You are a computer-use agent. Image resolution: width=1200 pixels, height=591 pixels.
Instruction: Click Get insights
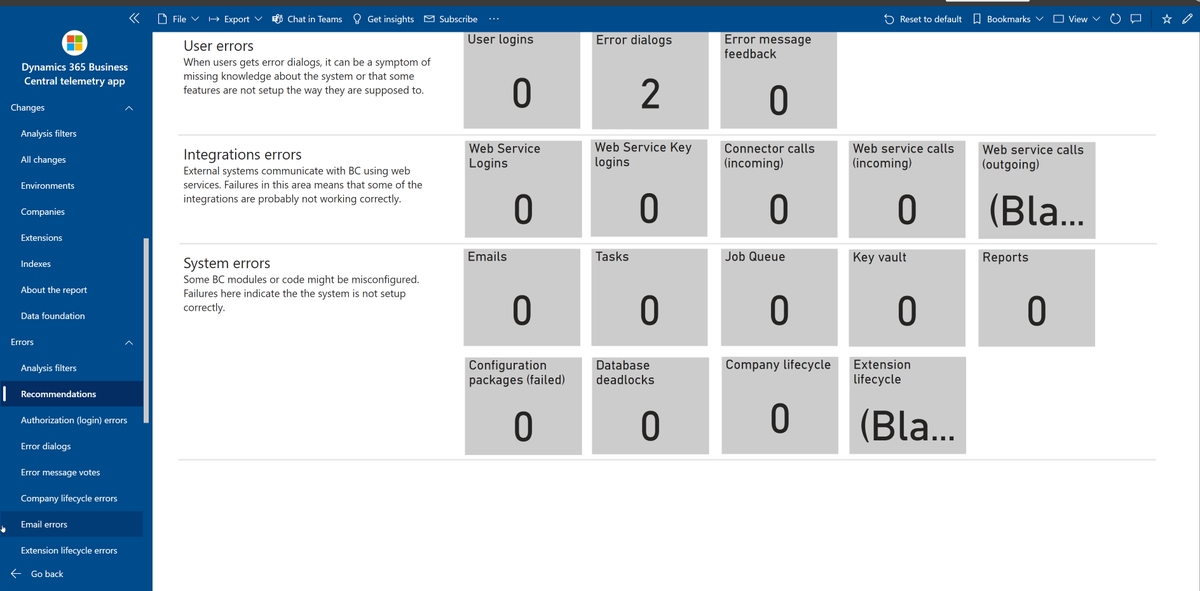384,19
